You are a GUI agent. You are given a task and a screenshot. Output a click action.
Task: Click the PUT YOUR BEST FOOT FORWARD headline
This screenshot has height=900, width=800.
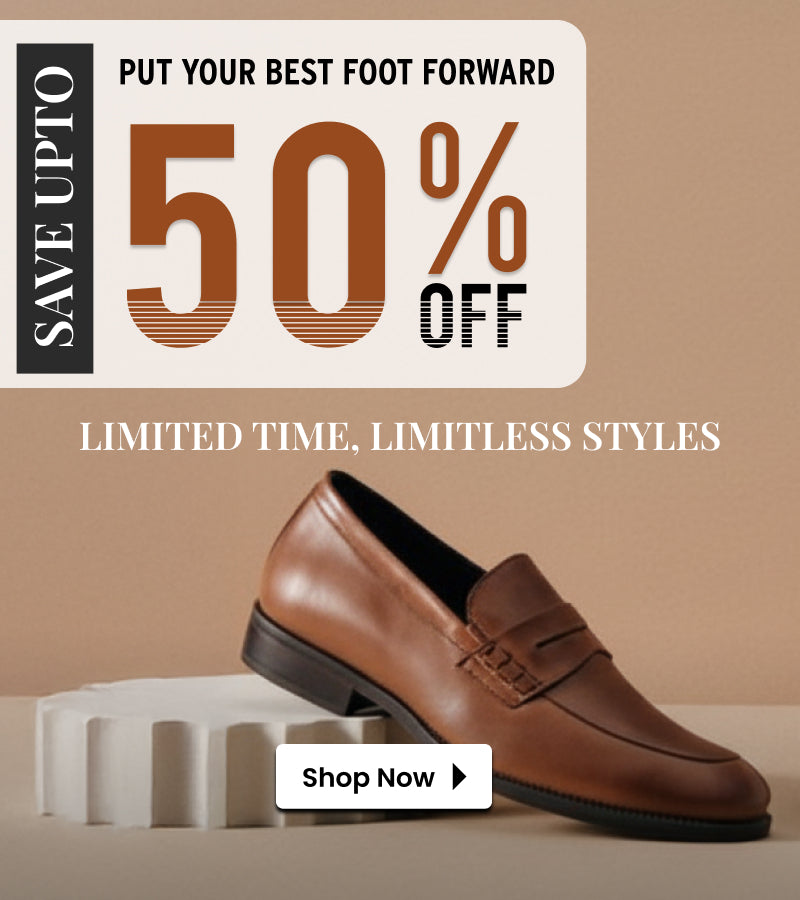pyautogui.click(x=336, y=72)
